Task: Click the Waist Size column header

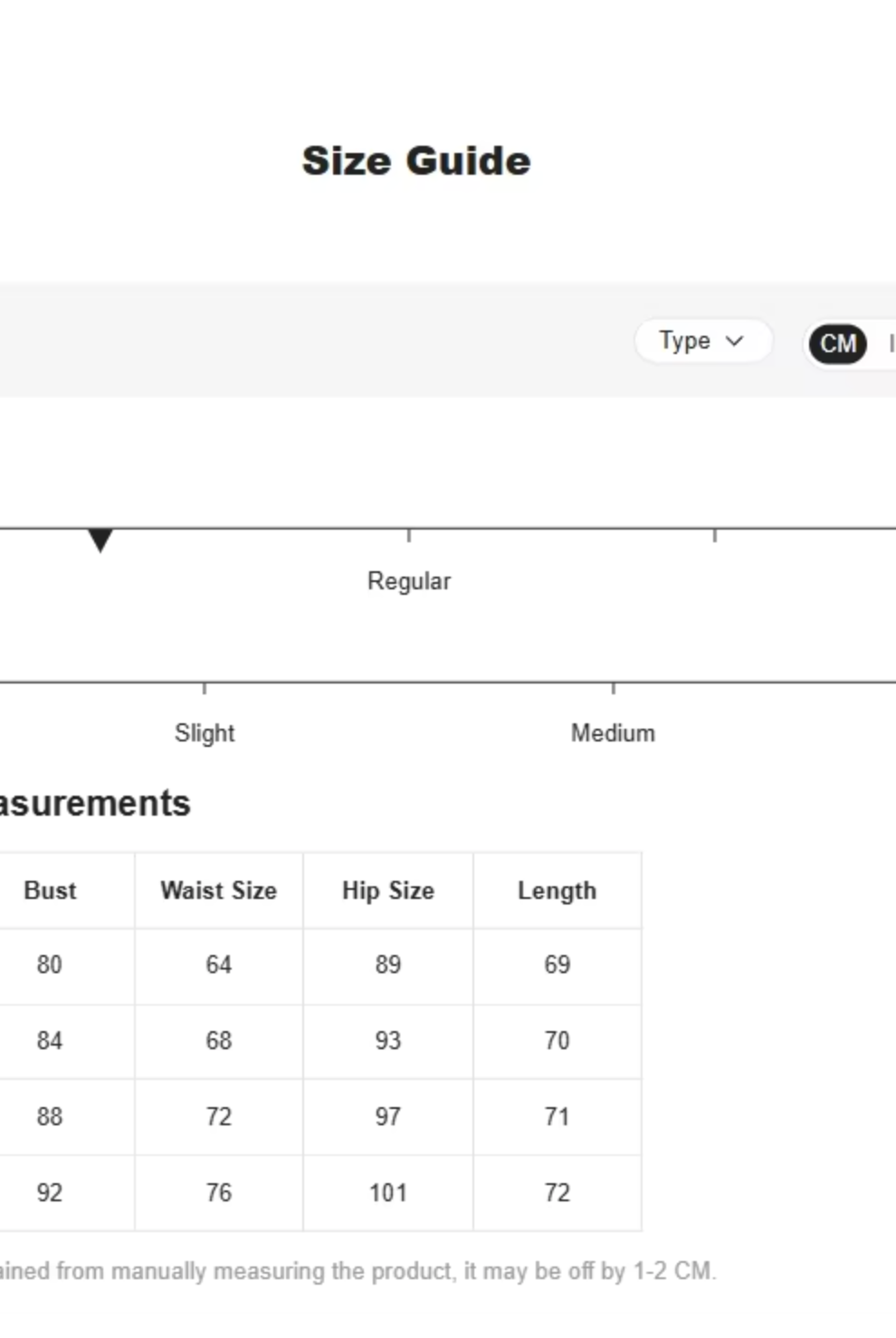Action: pos(218,891)
